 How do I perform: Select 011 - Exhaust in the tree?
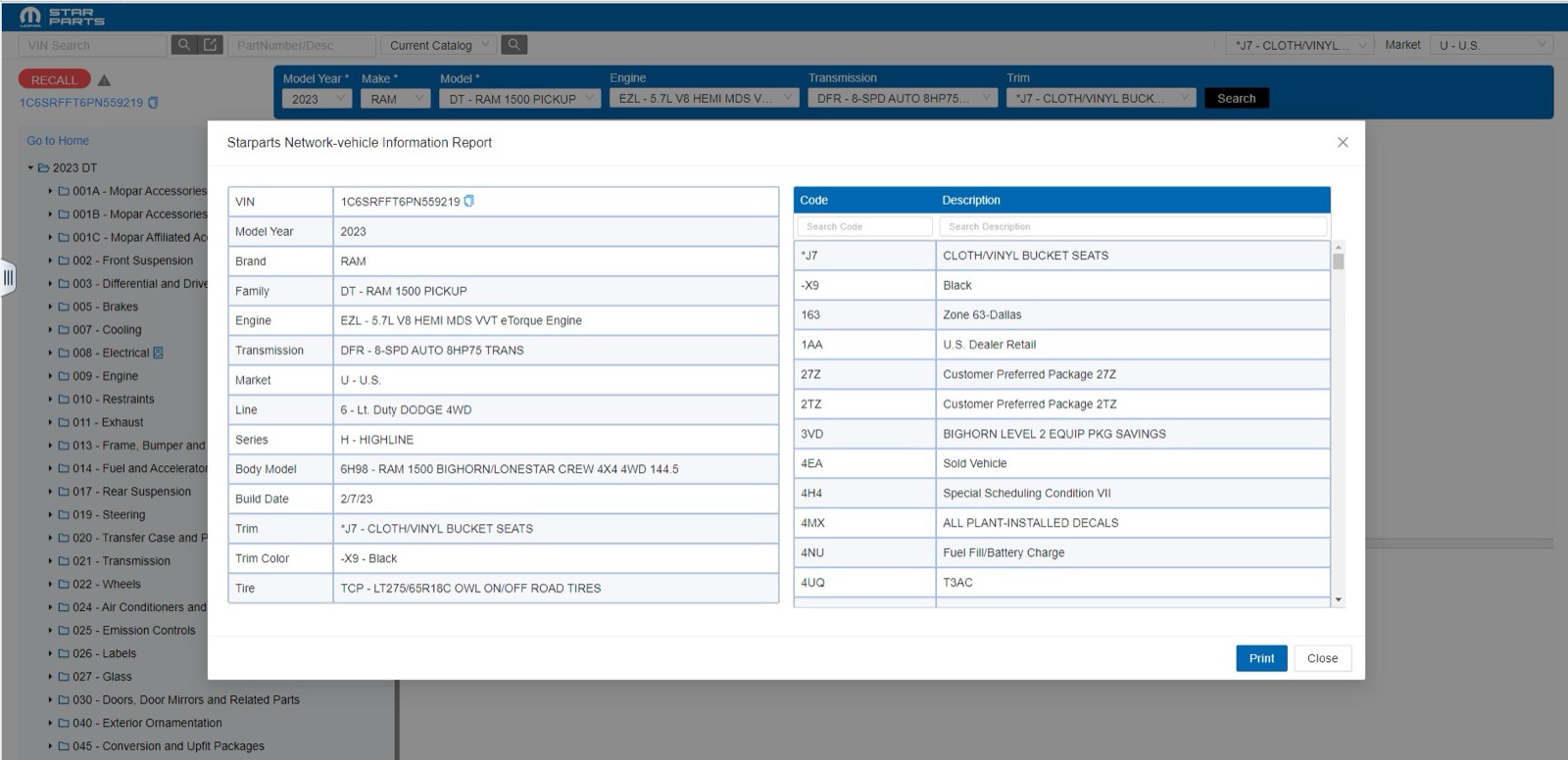pos(108,422)
